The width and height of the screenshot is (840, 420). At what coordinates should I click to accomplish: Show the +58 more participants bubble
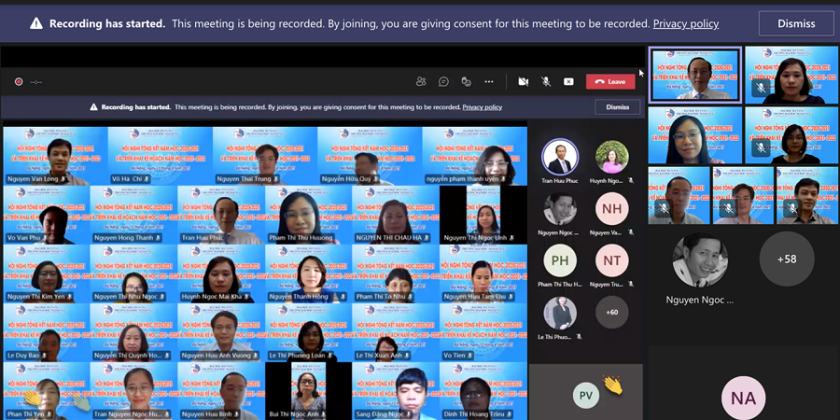pyautogui.click(x=786, y=259)
